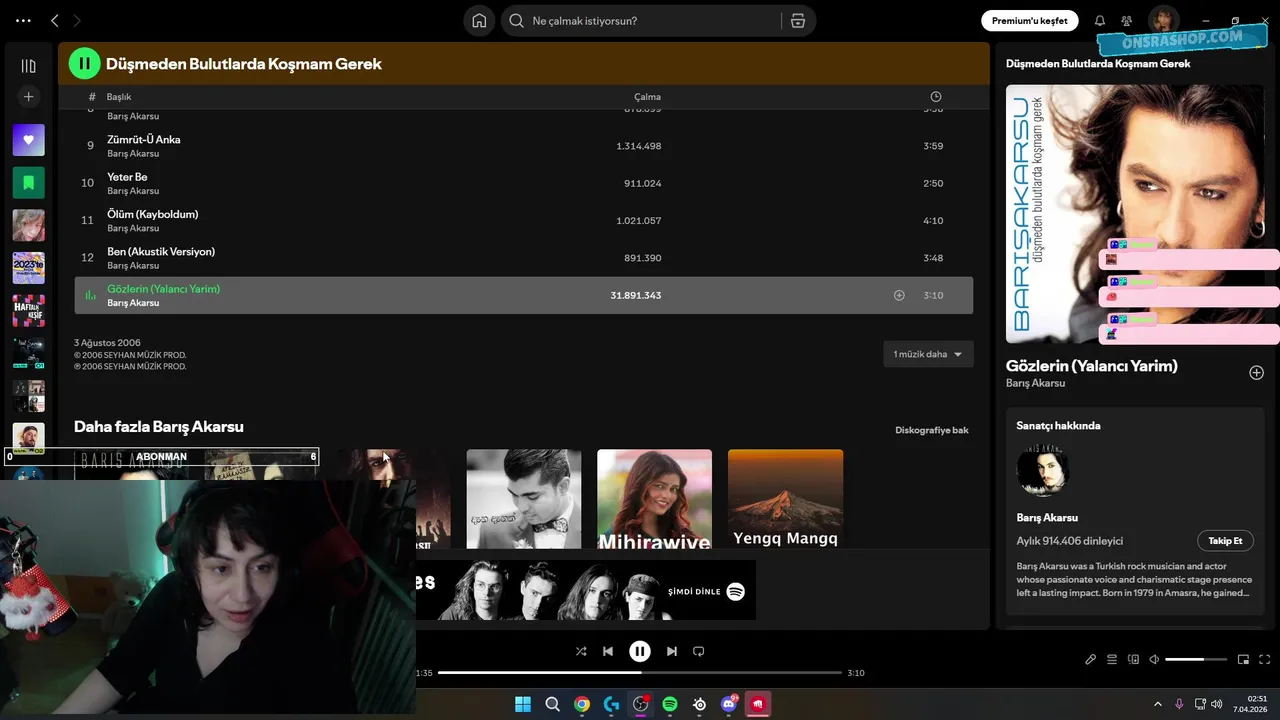Screen dimensions: 1280x720
Task: Open the 'Mihirawiye' album card
Action: point(654,498)
